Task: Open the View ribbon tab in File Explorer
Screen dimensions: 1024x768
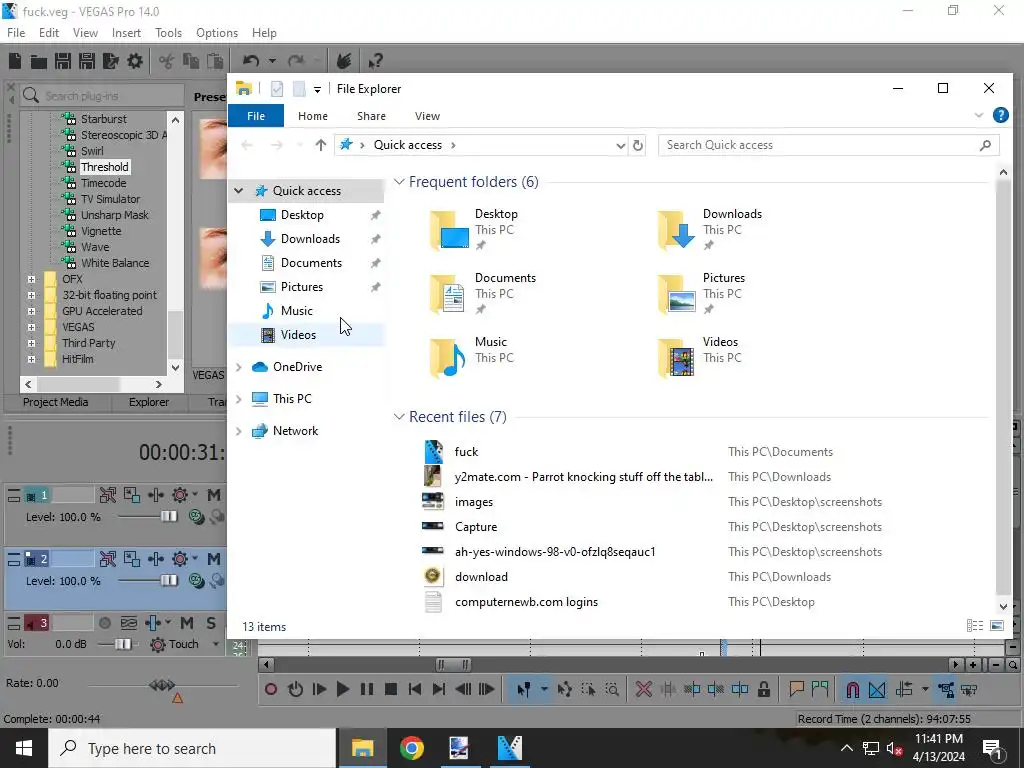Action: pos(427,116)
